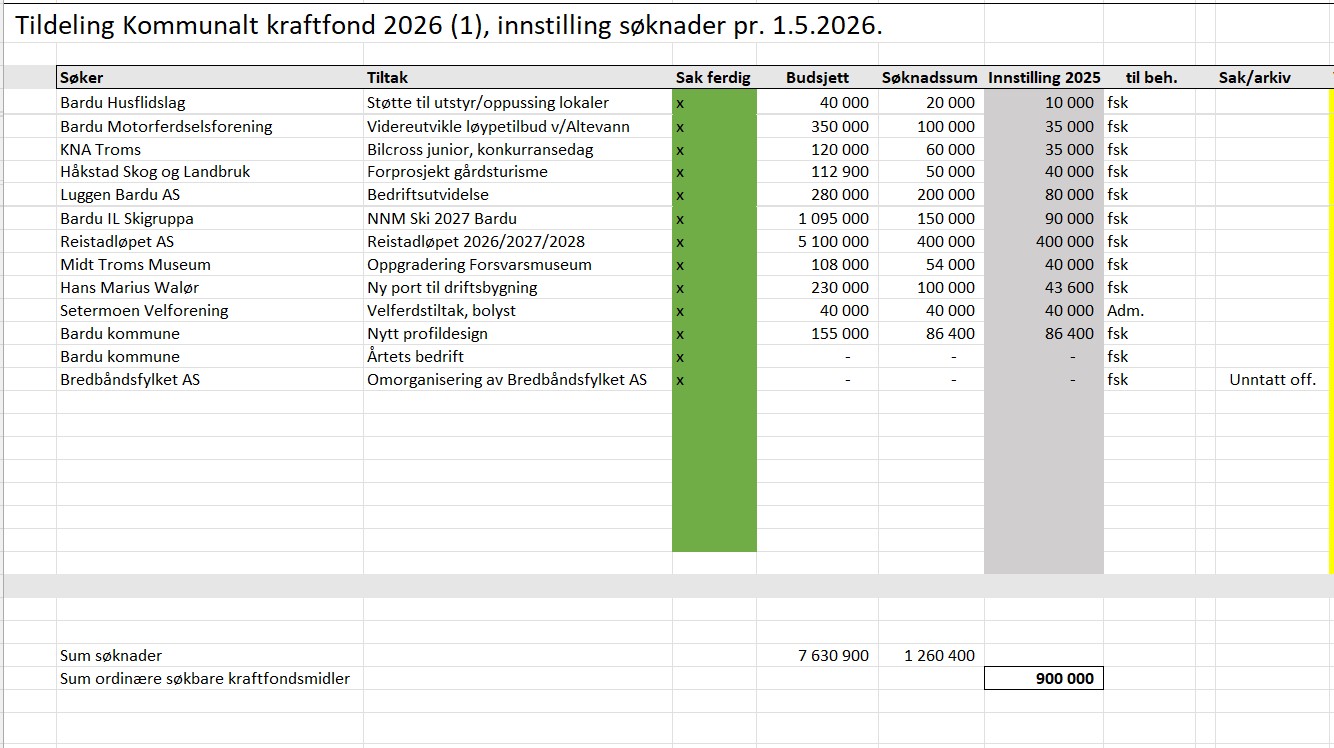Click the 'x' in Reistadløpet AS row

[x=680, y=242]
